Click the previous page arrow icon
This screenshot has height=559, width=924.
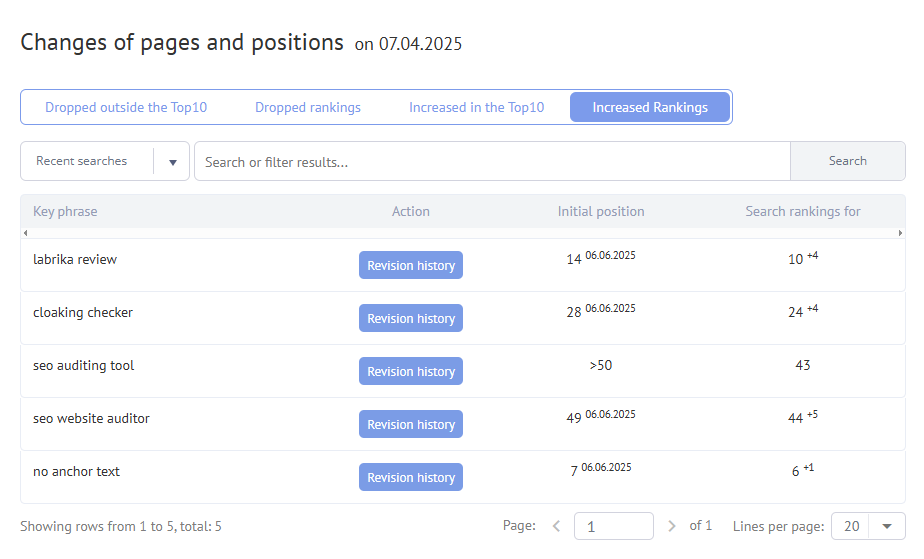pyautogui.click(x=557, y=526)
